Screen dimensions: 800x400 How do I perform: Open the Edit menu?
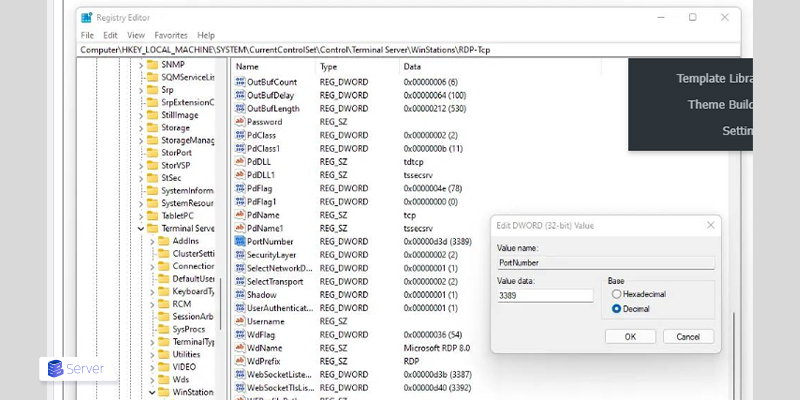point(110,35)
